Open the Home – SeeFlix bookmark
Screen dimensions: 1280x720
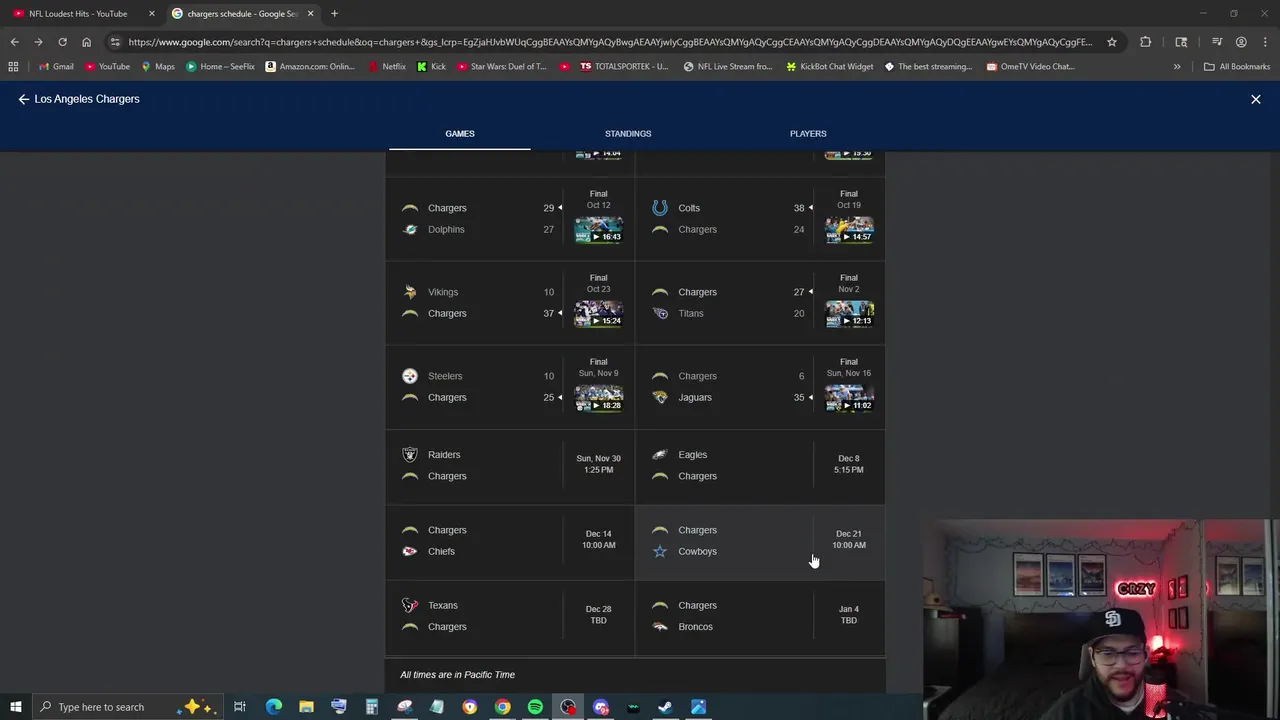220,67
